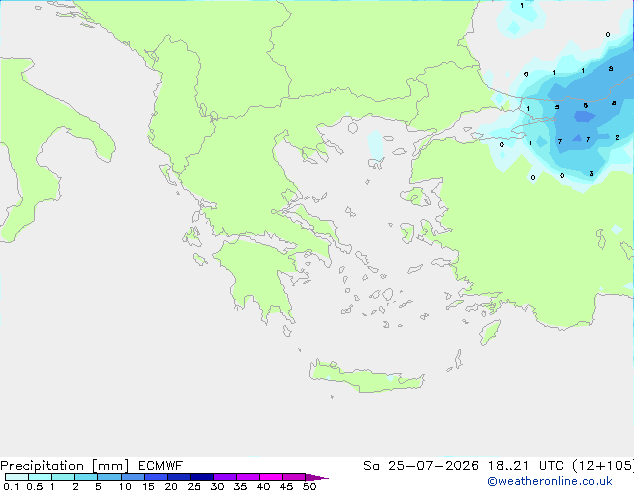The height and width of the screenshot is (490, 634).
Task: Click the precipitation value '2' on the map
Action: [x=617, y=137]
